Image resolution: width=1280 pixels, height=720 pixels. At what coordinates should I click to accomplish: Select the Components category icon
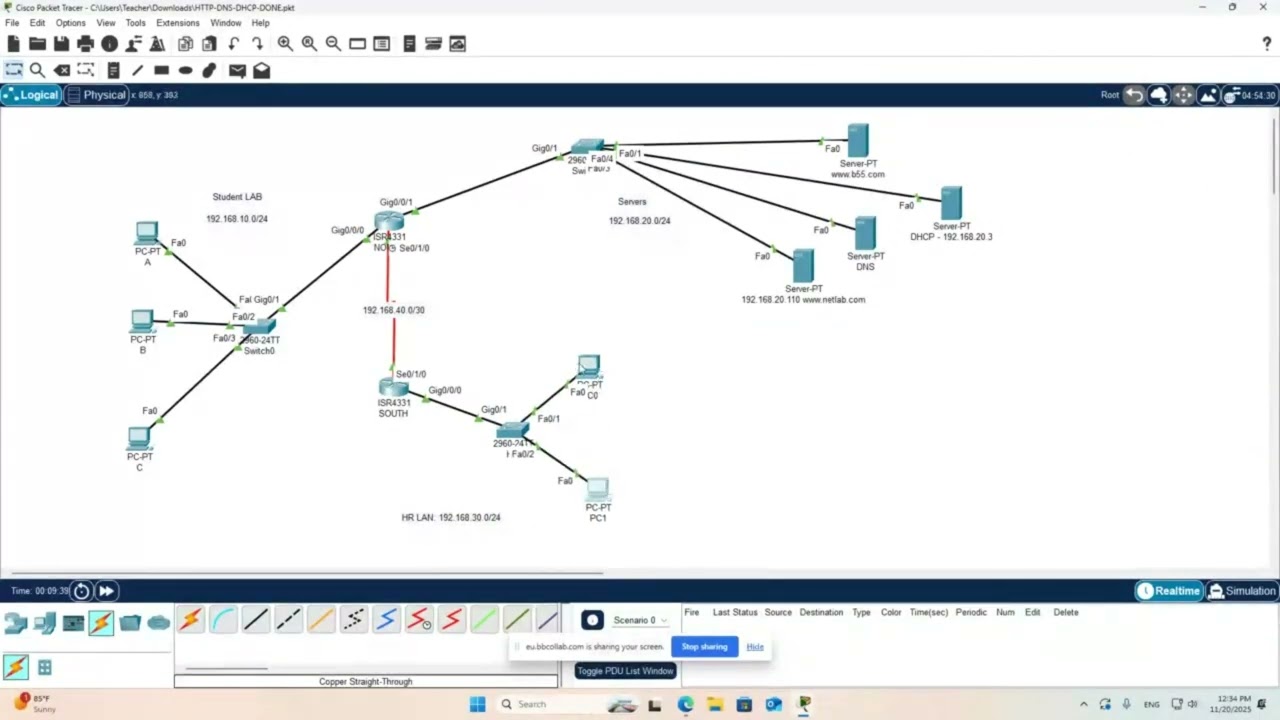click(x=73, y=623)
